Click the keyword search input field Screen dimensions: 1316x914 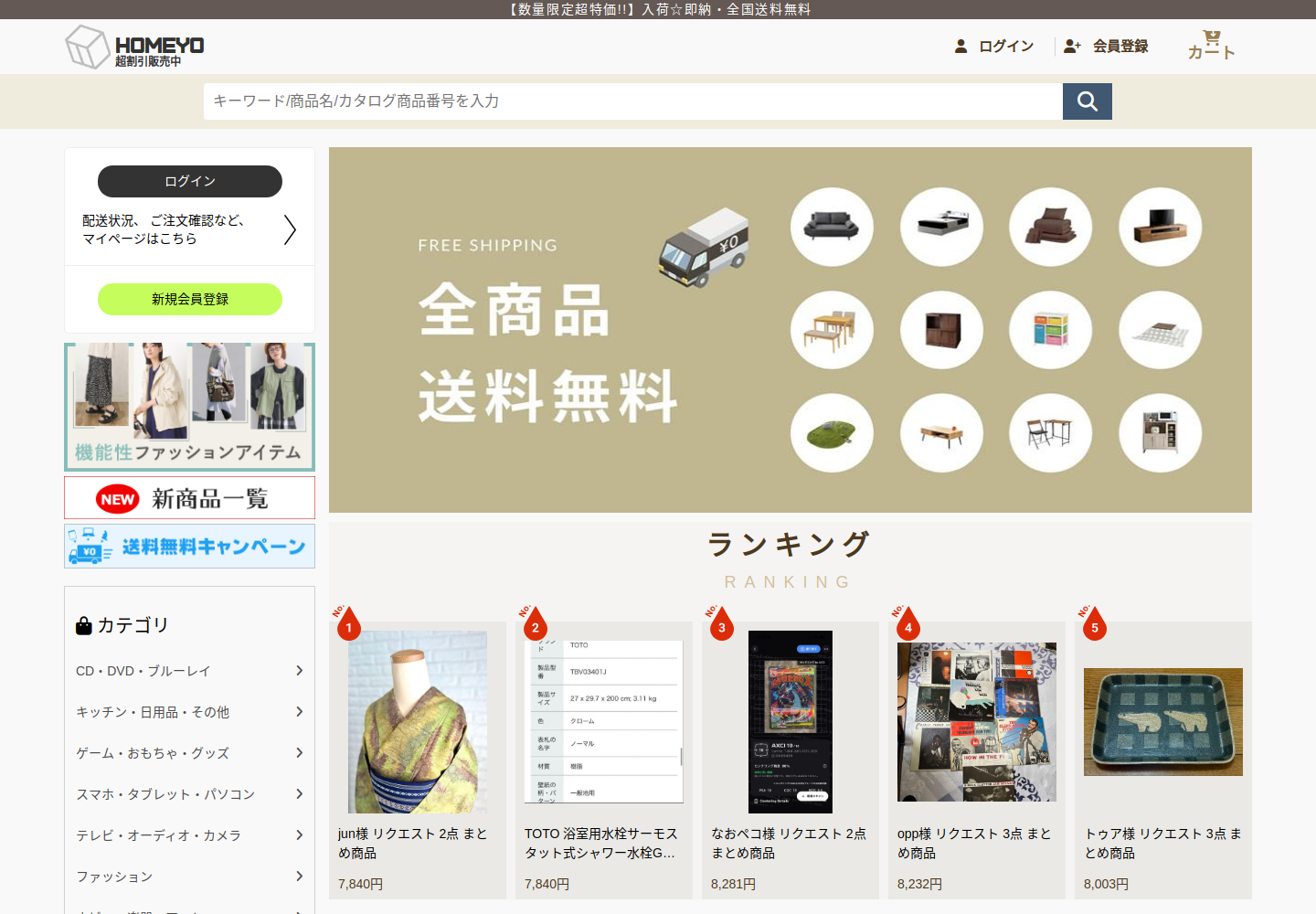[633, 101]
